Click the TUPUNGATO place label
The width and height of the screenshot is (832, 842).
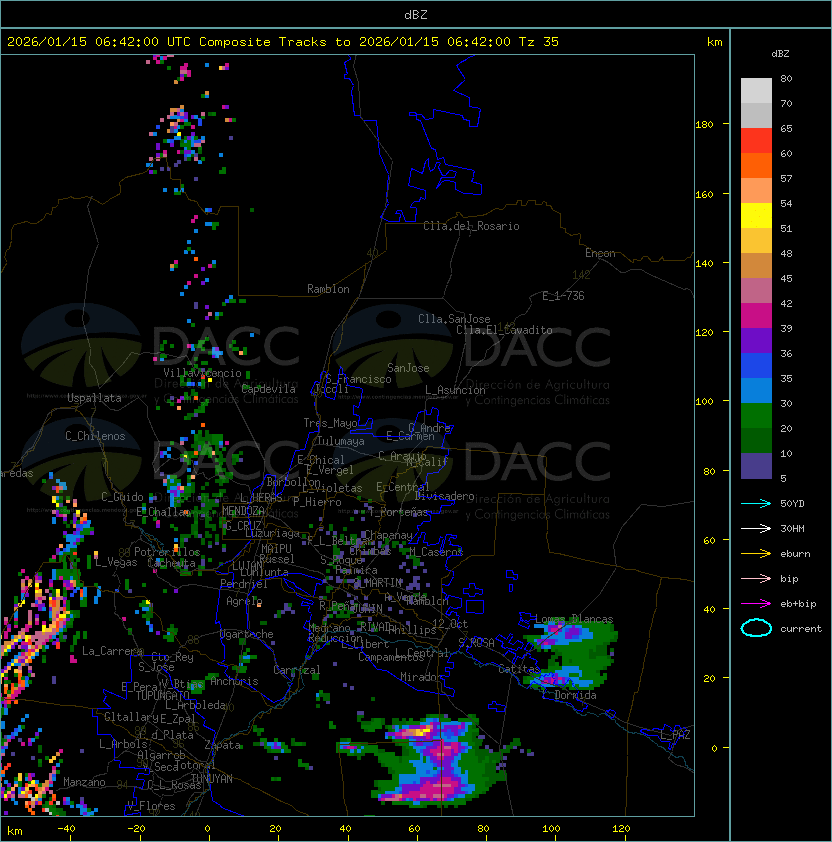click(x=162, y=695)
